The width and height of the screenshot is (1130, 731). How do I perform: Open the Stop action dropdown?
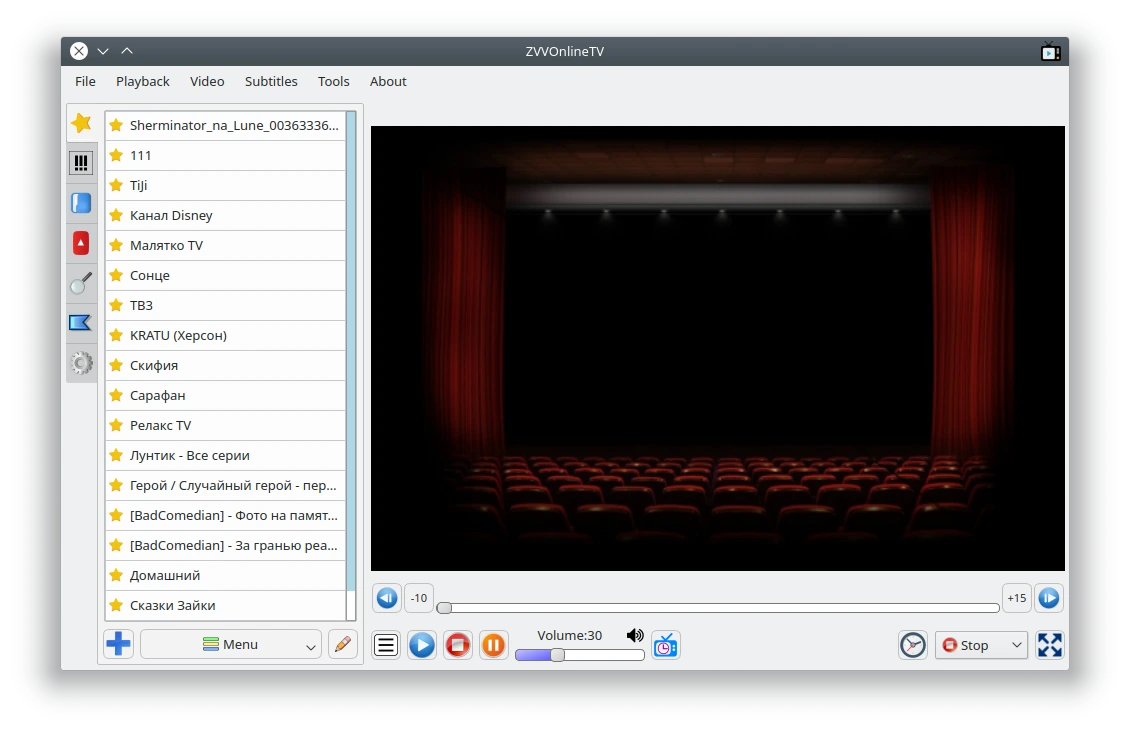tap(982, 644)
